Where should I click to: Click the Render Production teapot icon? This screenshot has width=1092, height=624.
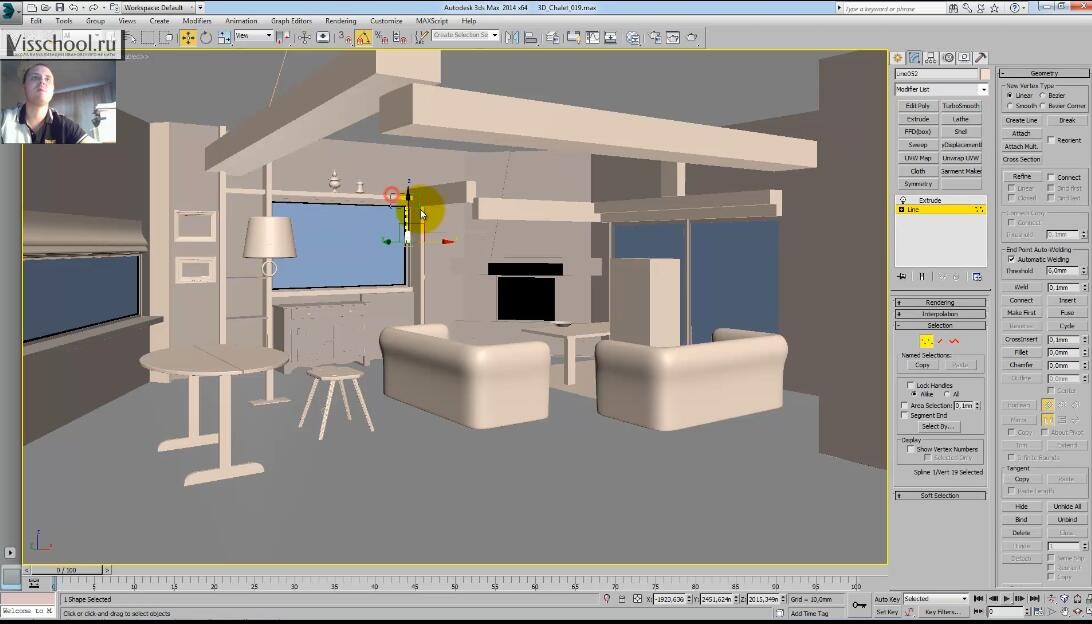coord(692,38)
